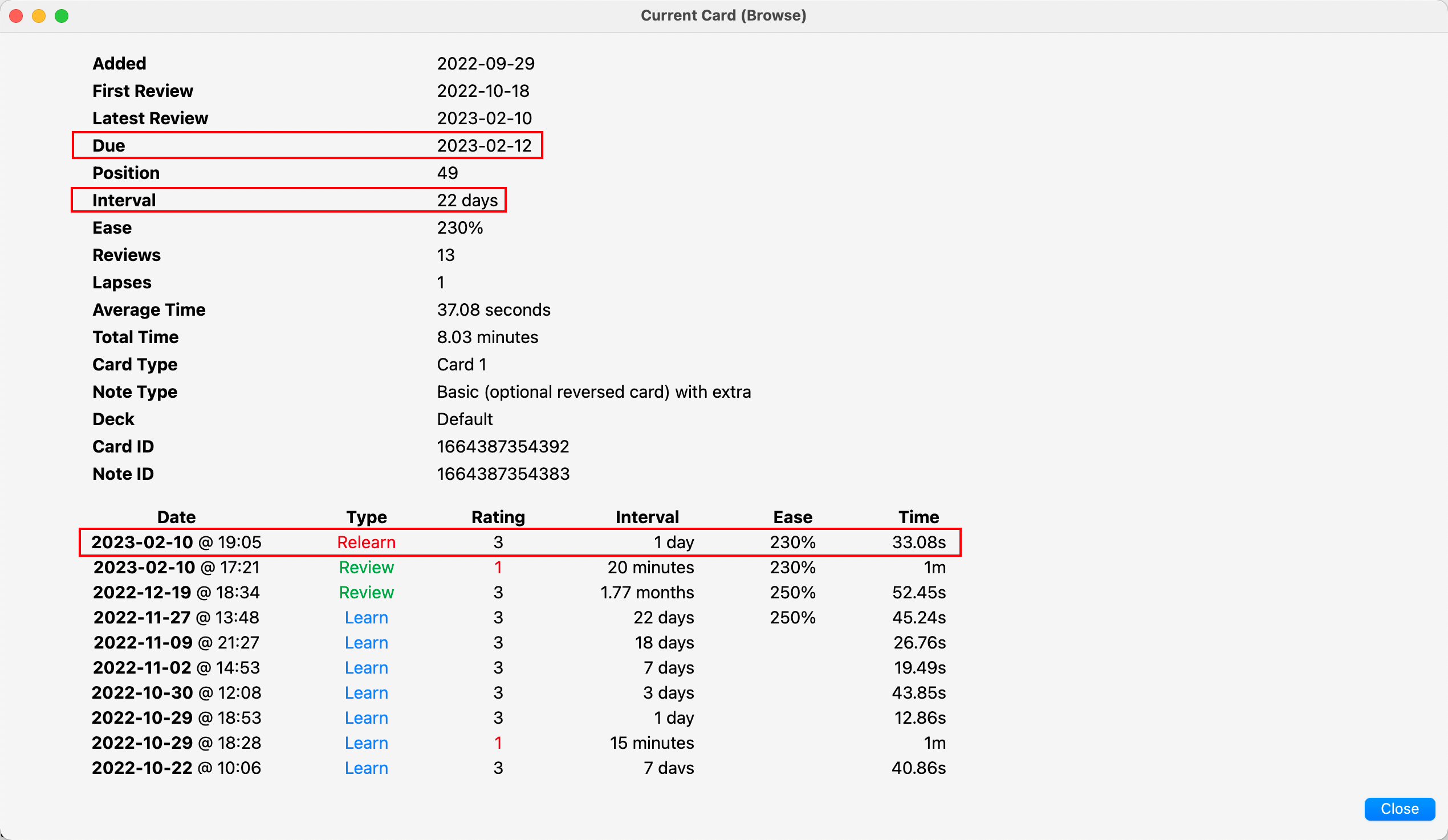
Task: Click the Ease column header
Action: 793,516
